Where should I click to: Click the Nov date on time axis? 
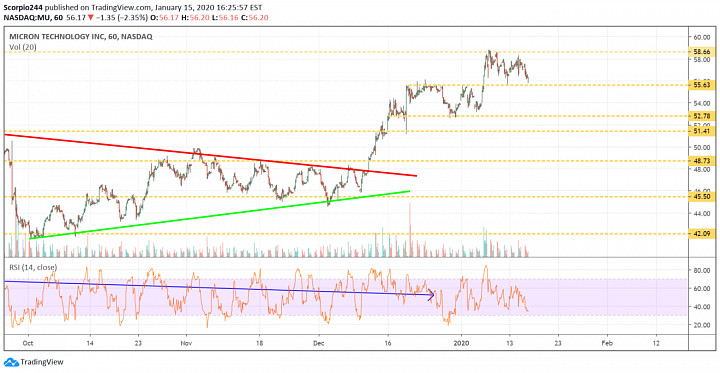coord(186,343)
